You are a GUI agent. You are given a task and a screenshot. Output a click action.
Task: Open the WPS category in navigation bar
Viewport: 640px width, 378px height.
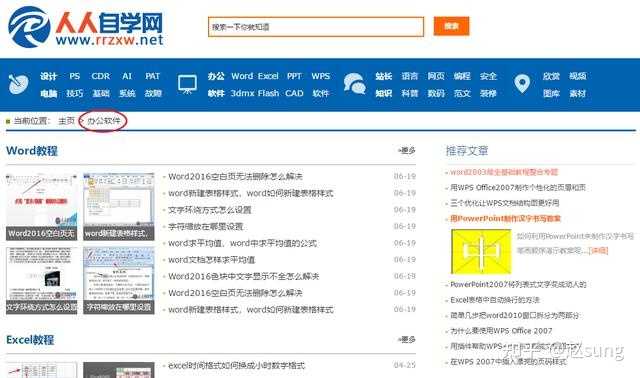[320, 76]
